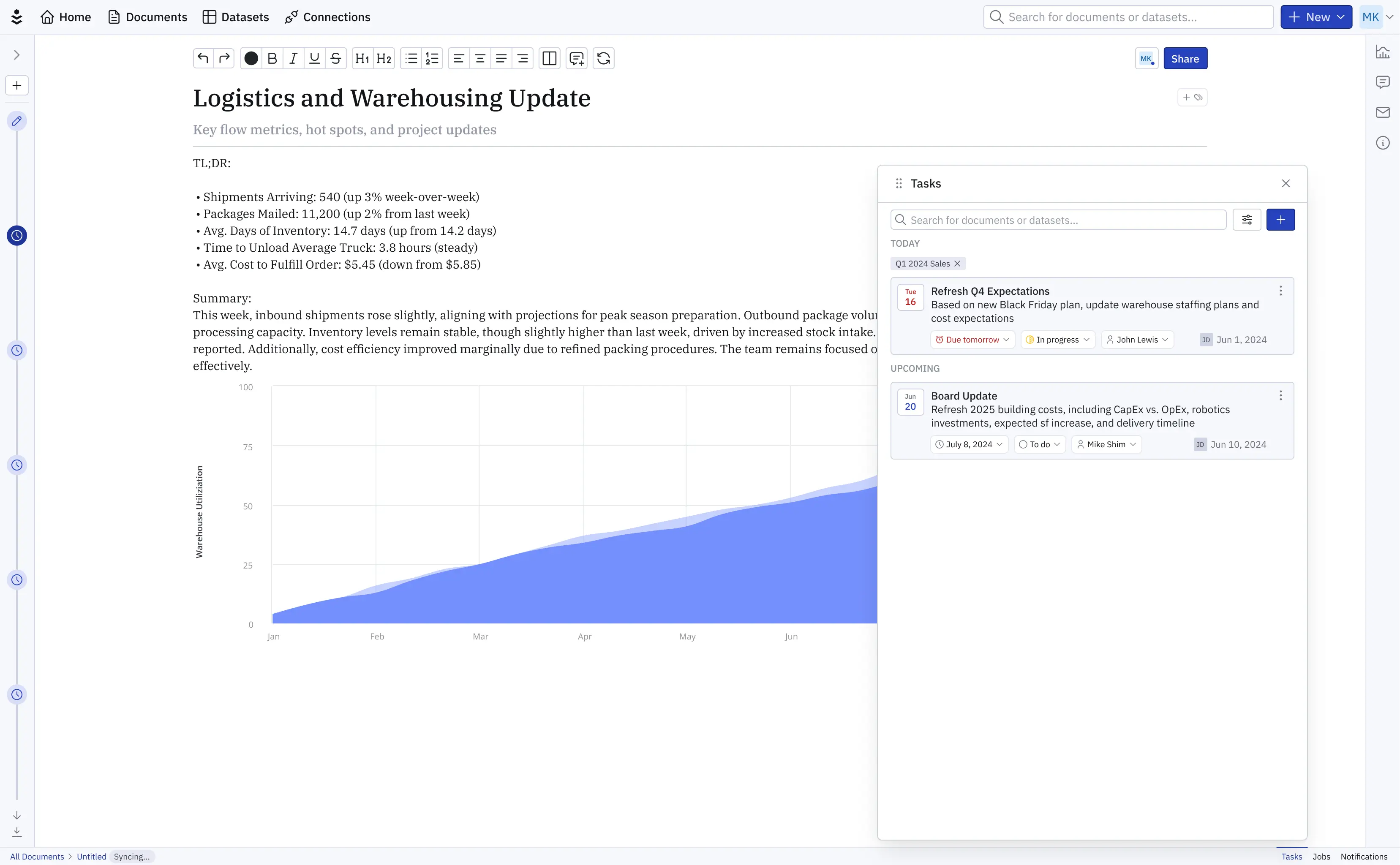Click the black text color swatch
This screenshot has width=1400, height=865.
point(251,58)
